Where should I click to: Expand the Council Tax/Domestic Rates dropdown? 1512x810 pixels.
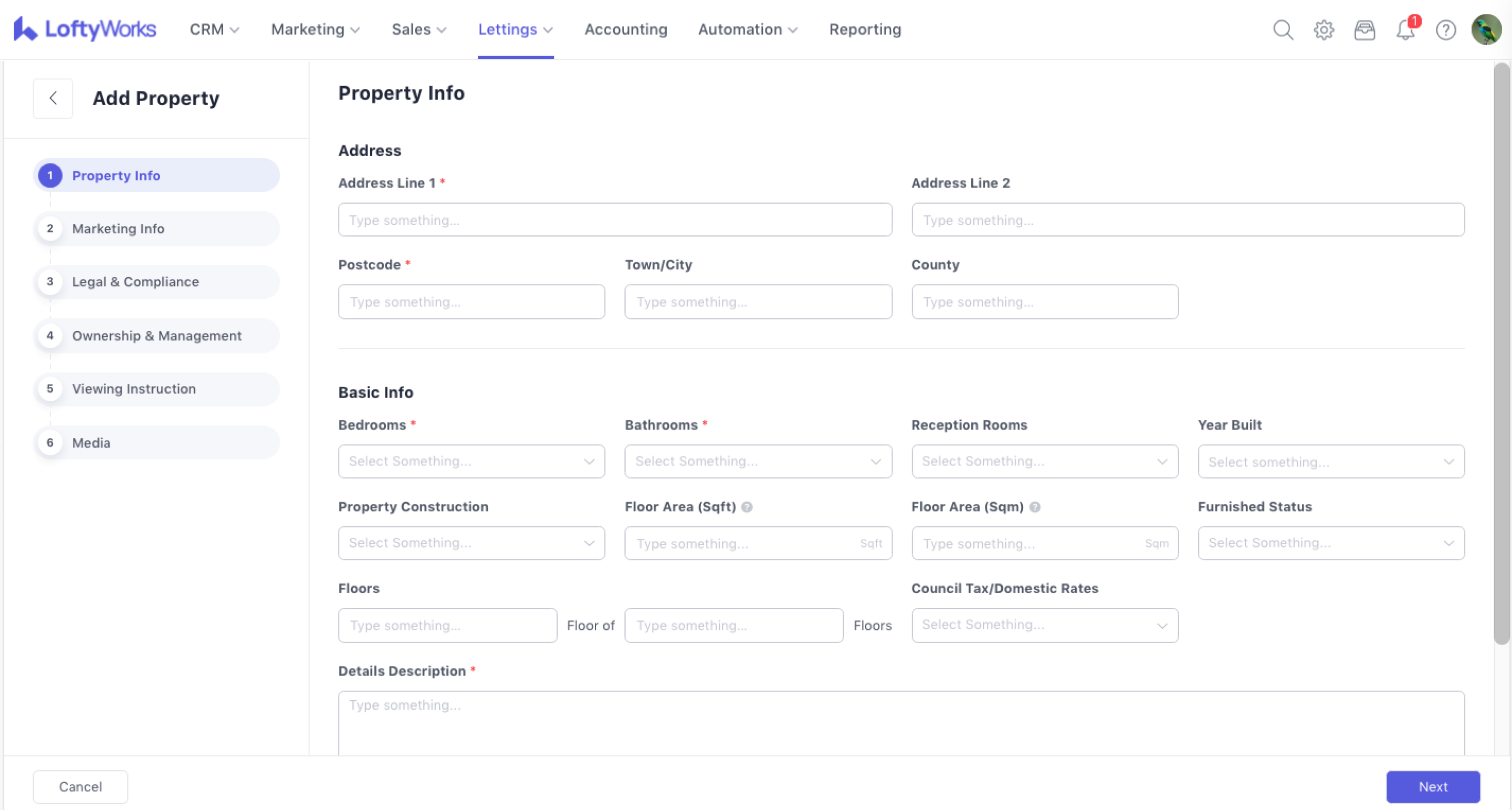1044,625
